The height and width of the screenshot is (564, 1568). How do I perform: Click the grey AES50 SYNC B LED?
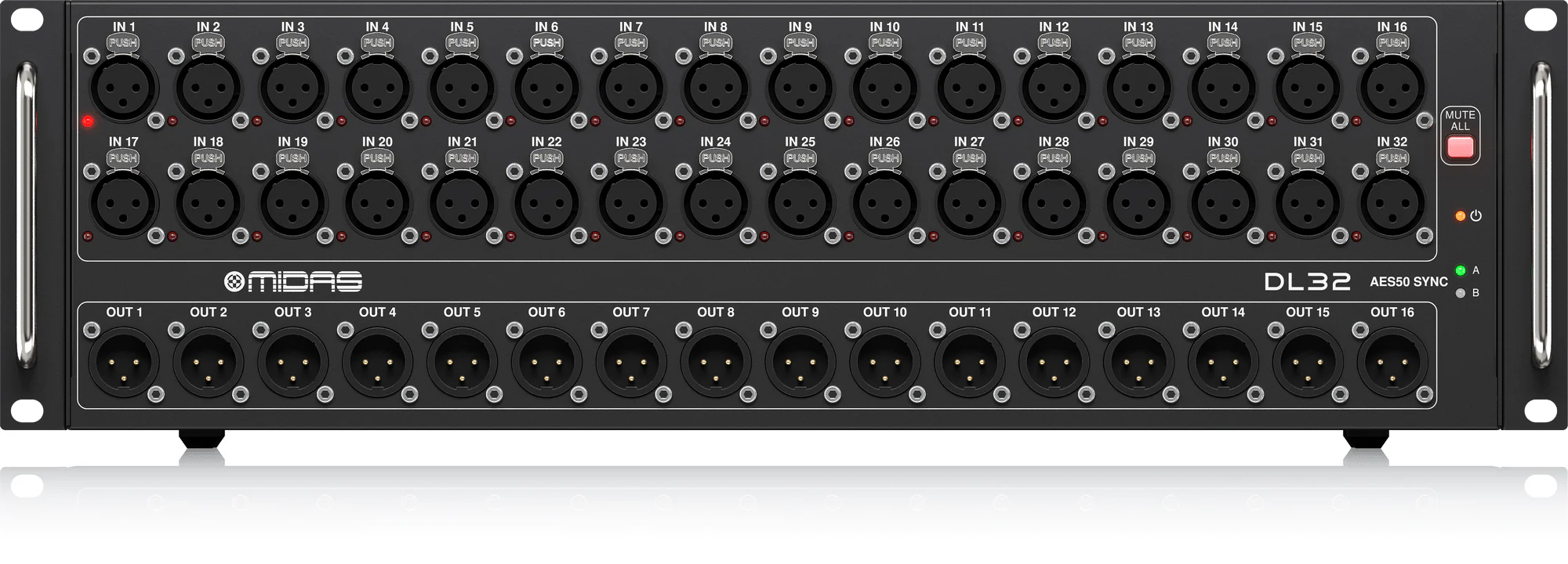pyautogui.click(x=1460, y=294)
